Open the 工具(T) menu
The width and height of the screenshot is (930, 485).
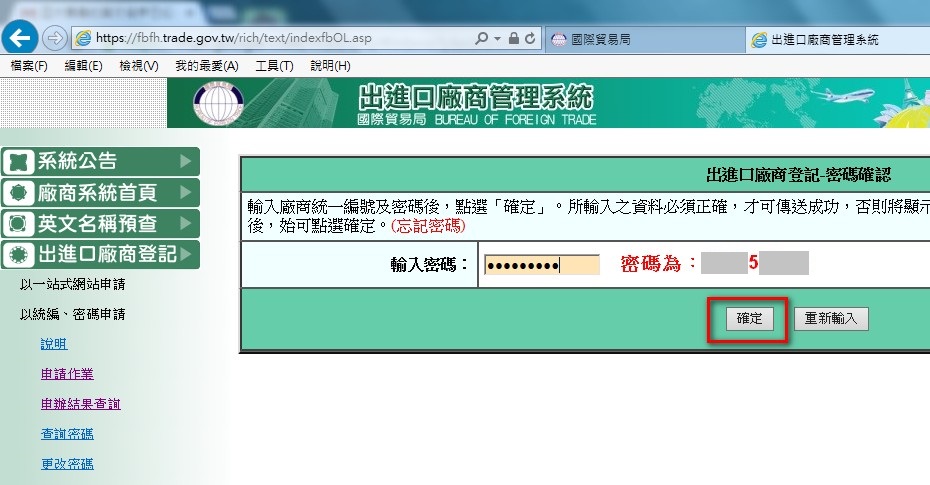(275, 66)
